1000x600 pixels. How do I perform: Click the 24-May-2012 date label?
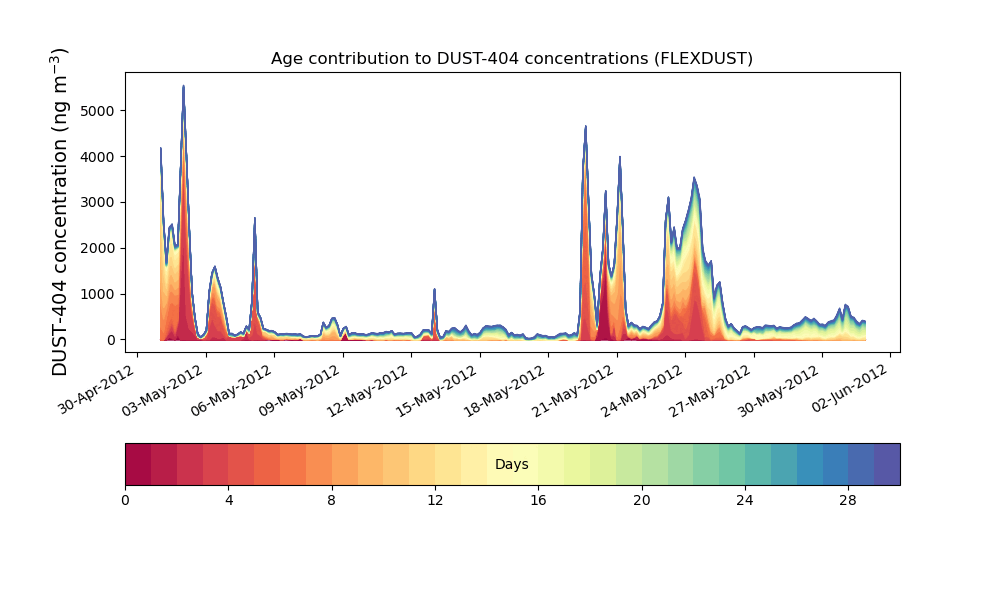click(x=643, y=390)
